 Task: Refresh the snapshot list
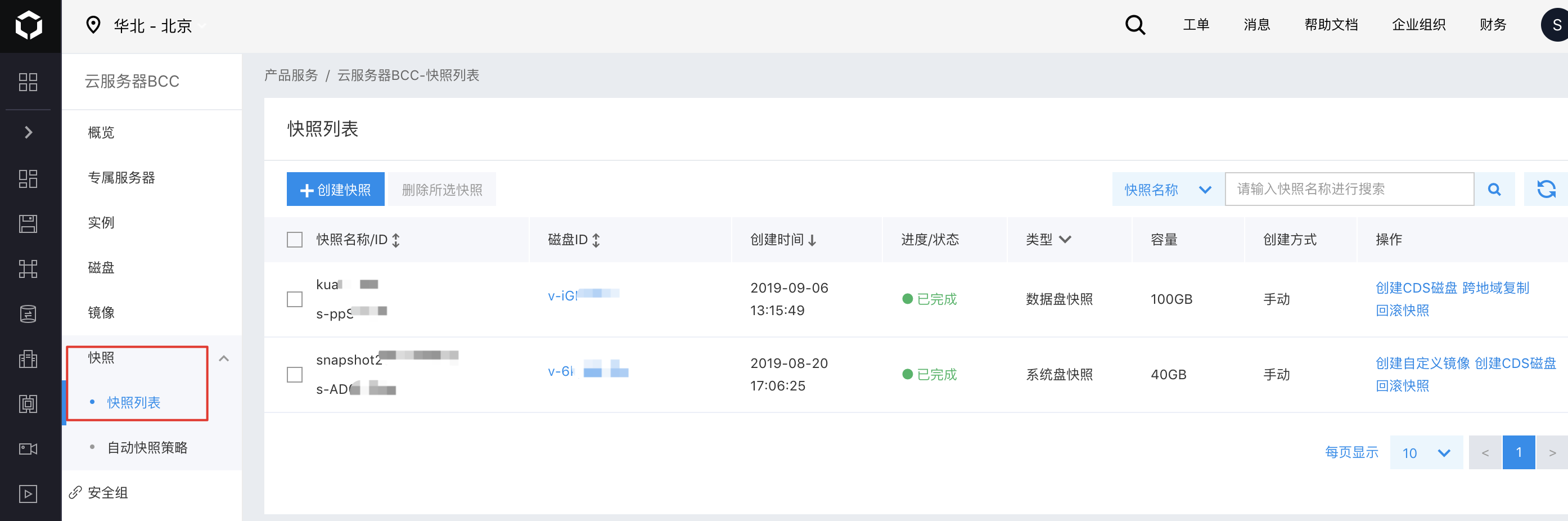(x=1546, y=189)
